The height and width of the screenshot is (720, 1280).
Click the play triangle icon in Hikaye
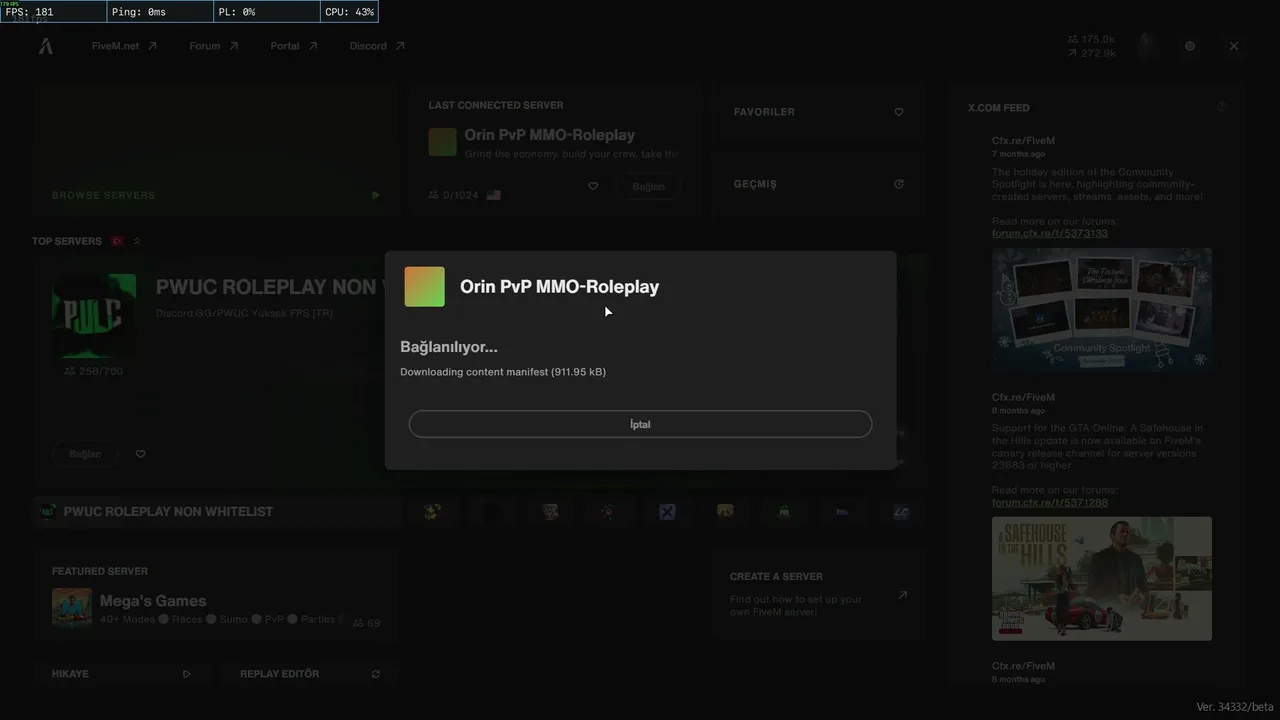tap(187, 674)
